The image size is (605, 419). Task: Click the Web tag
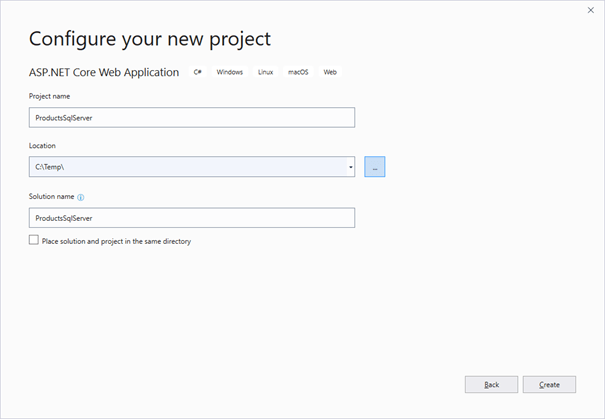330,72
